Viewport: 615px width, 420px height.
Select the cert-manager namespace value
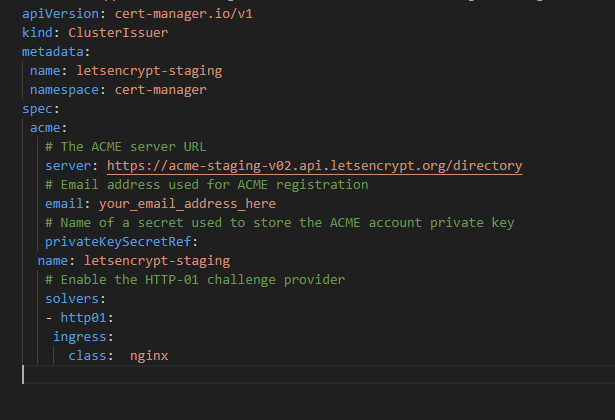pos(160,90)
